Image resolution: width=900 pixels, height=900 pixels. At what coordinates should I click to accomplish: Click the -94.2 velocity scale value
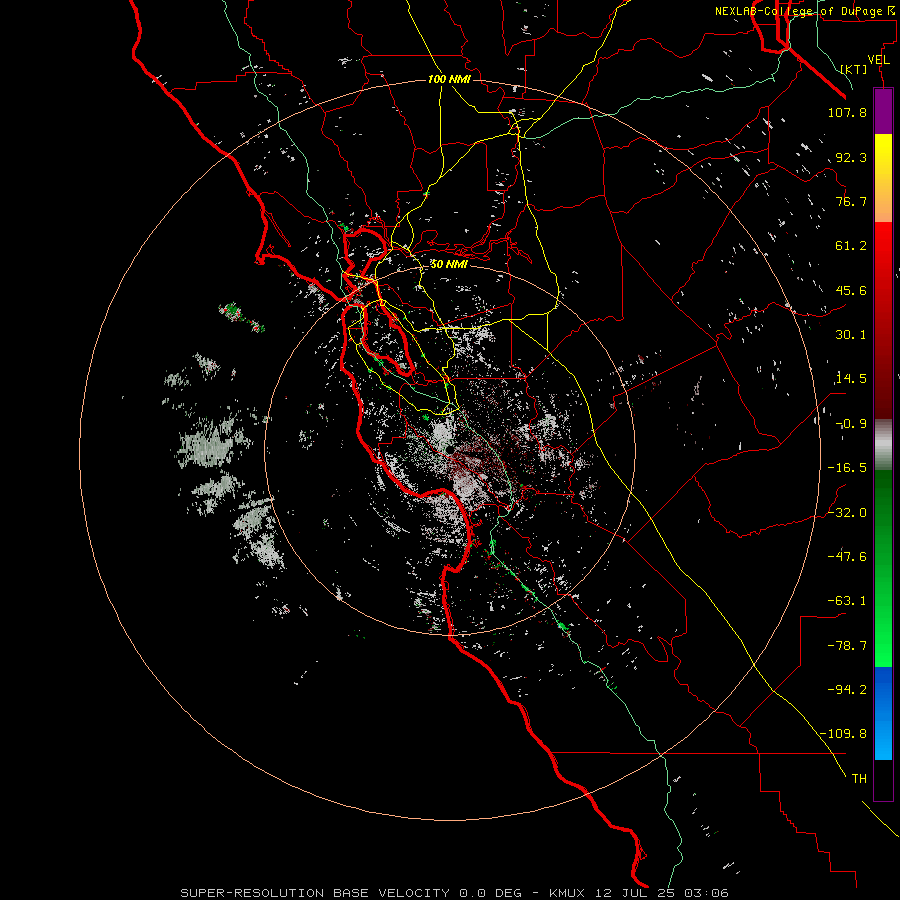847,690
